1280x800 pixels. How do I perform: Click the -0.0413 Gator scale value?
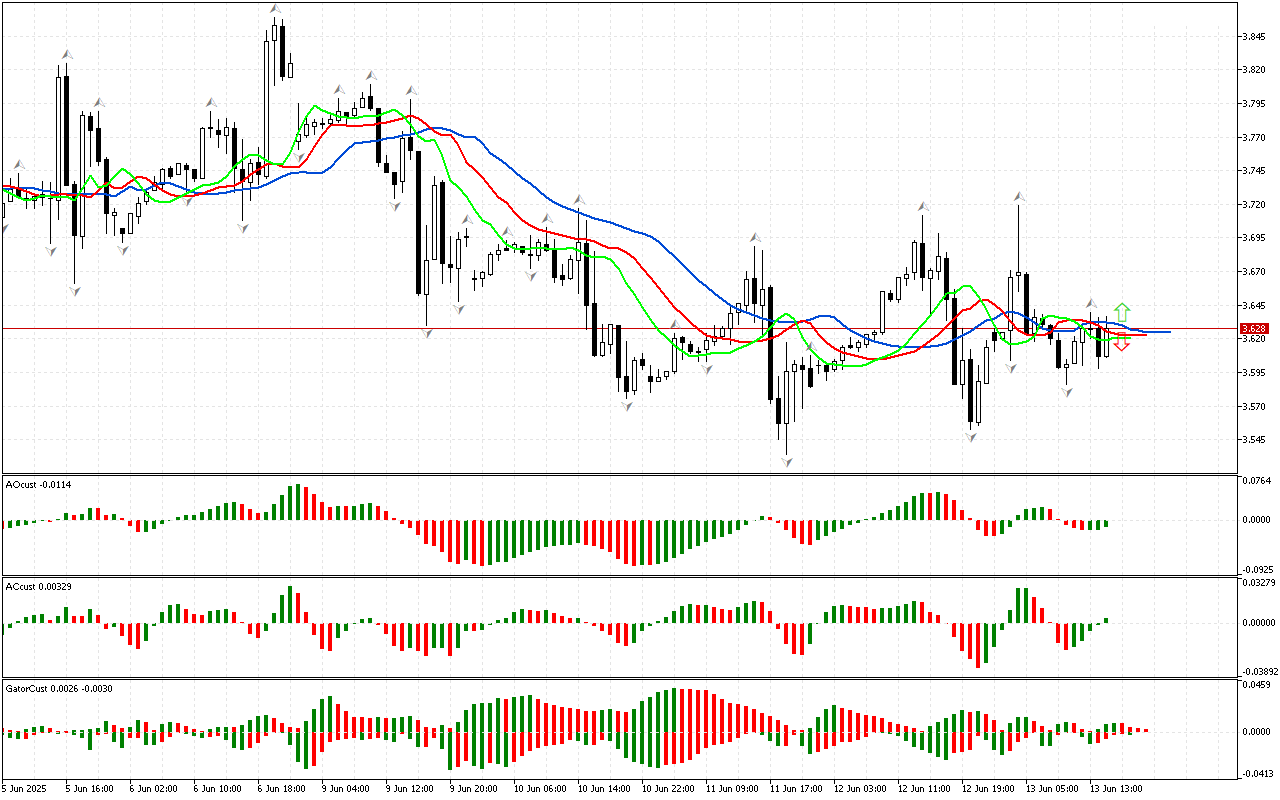pyautogui.click(x=1256, y=774)
